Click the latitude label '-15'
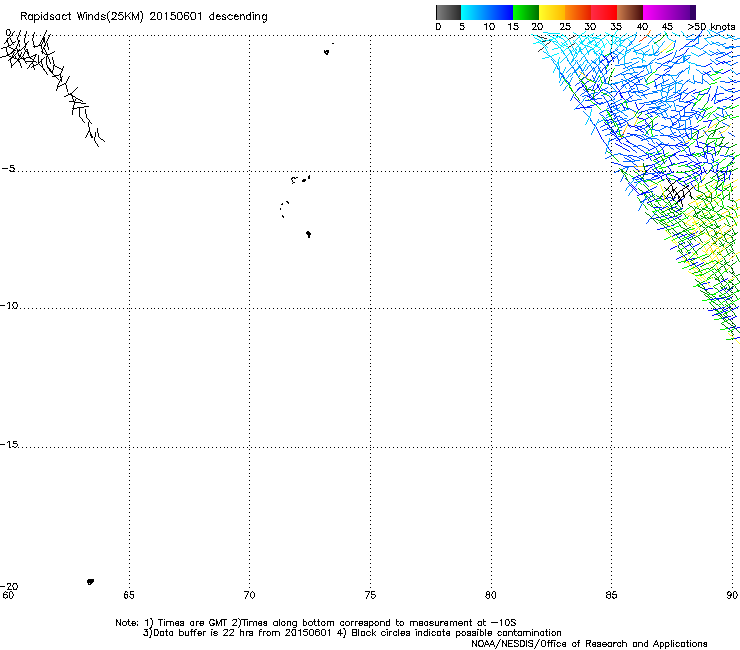740x650 pixels. 9,444
